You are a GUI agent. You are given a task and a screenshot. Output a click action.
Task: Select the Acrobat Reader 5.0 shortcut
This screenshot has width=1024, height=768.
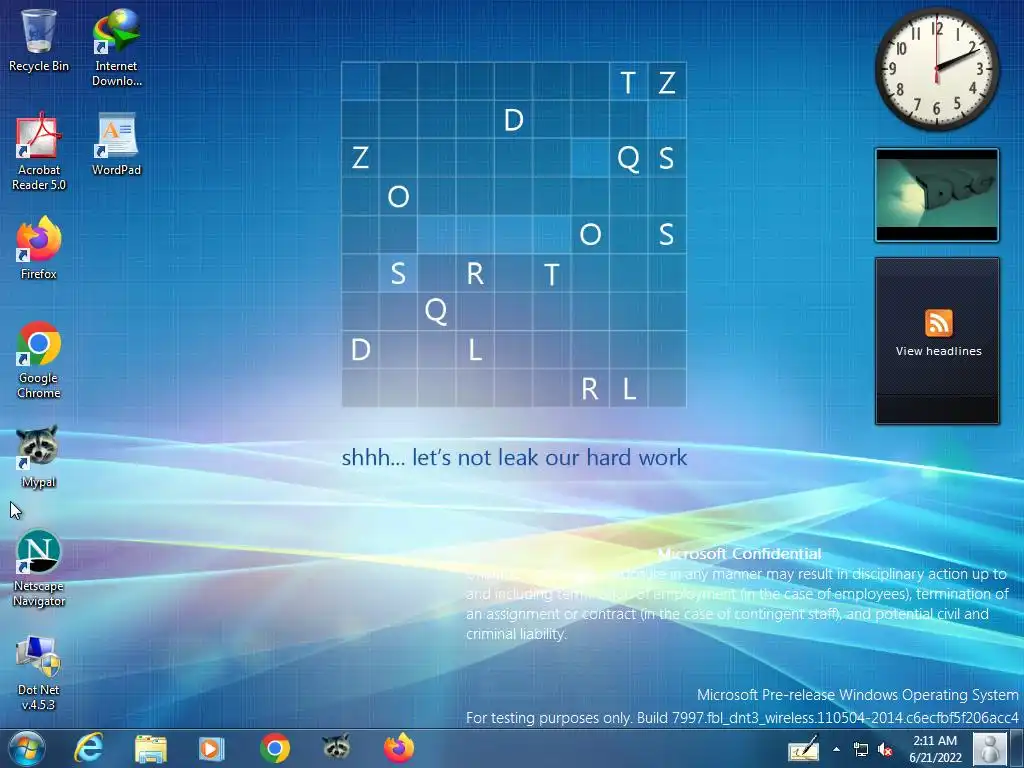[39, 152]
